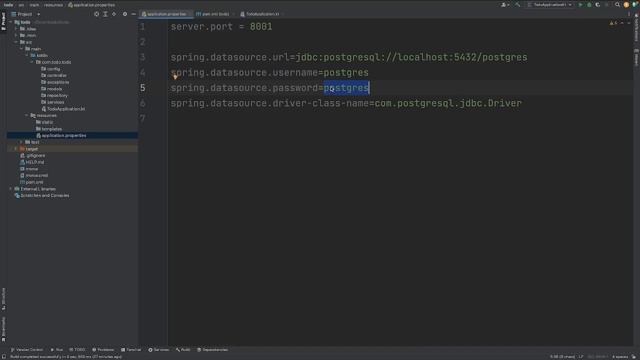Click the cursor position indicator in status bar
640x360 pixels.
(x=562, y=357)
